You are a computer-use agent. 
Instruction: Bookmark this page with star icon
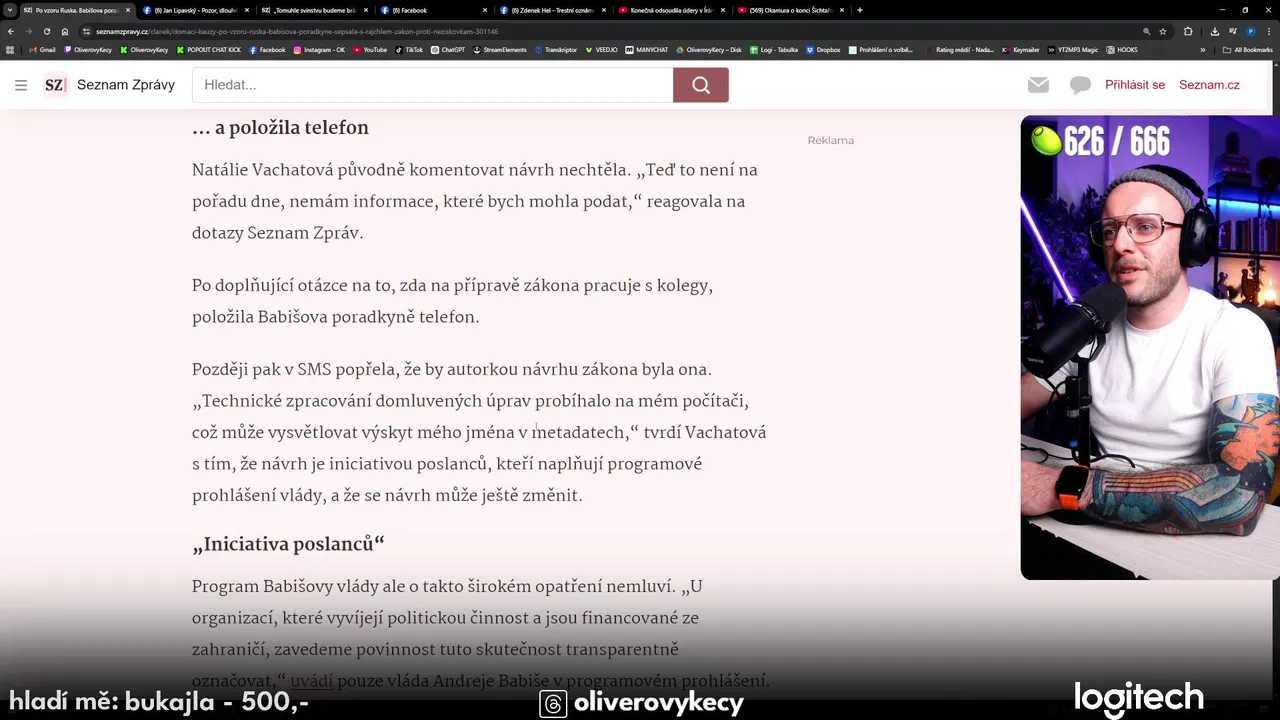1163,31
